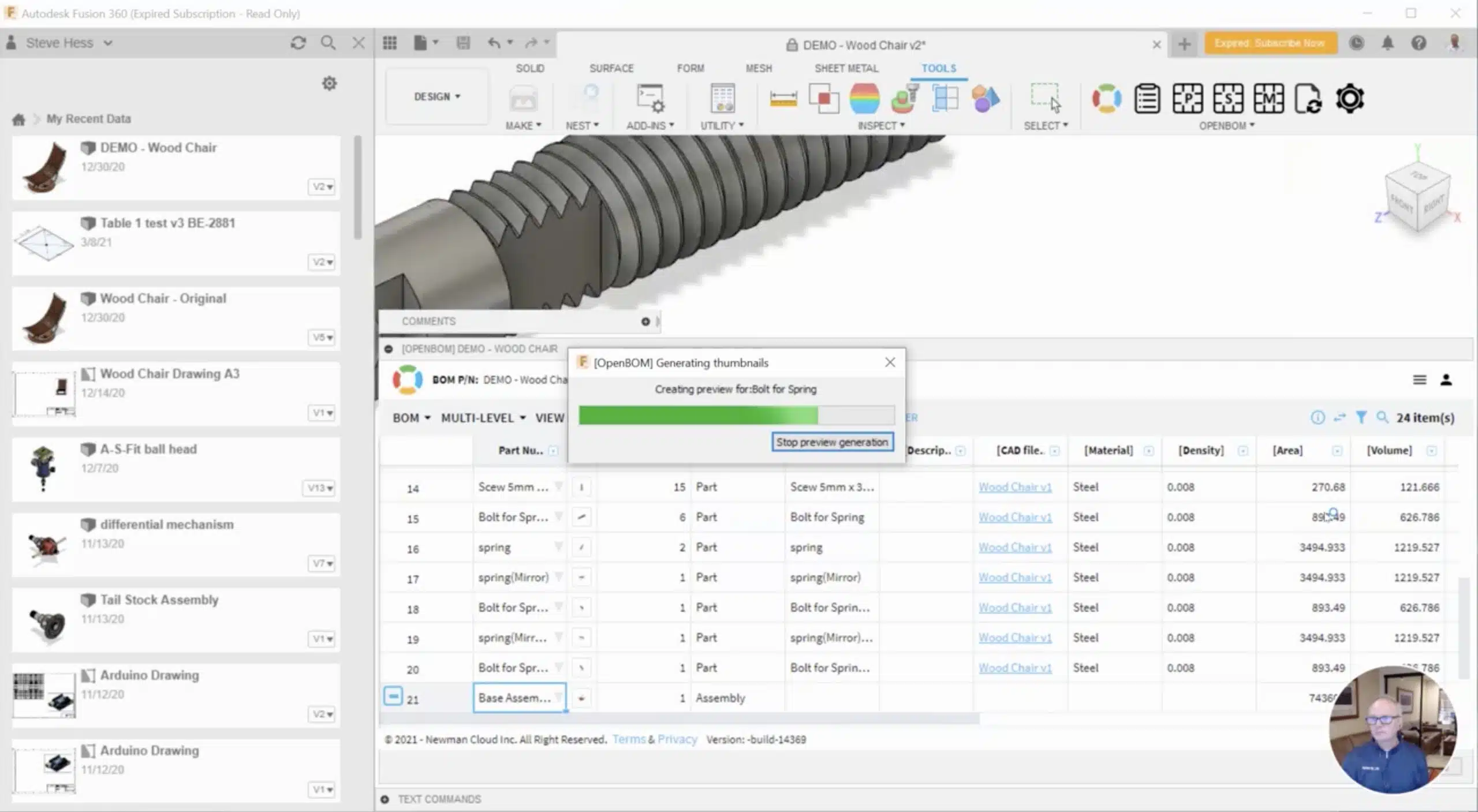1478x812 pixels.
Task: Click the OpenBOM bill of materials icon
Action: click(1147, 99)
